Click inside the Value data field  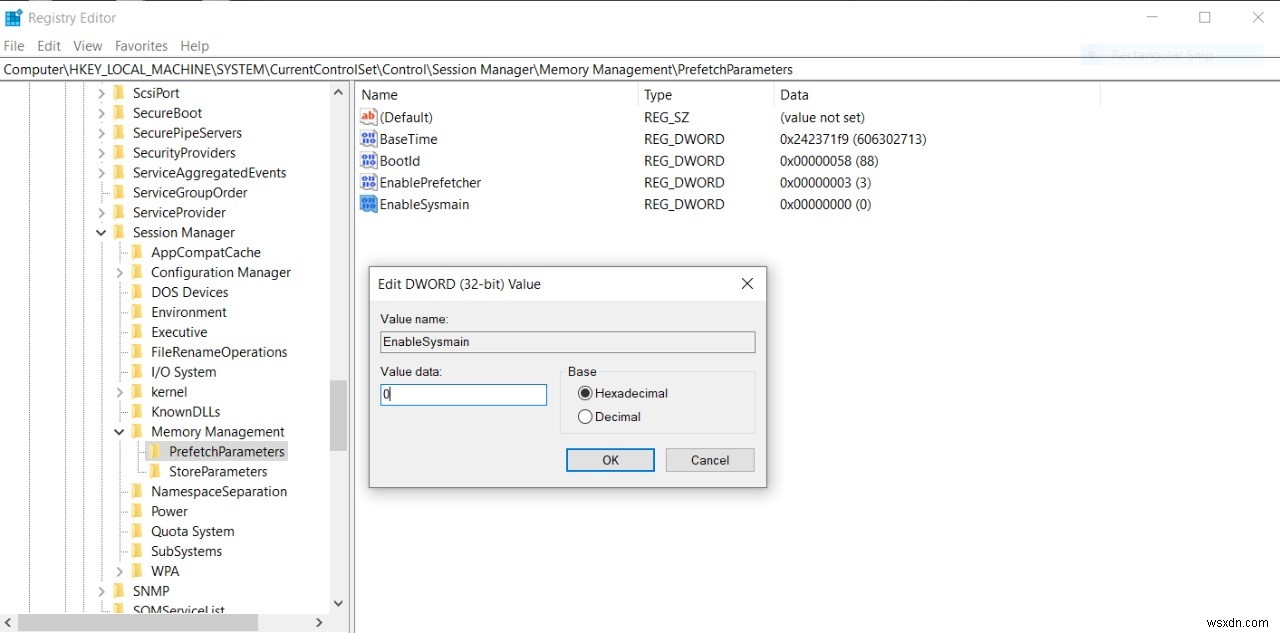tap(462, 394)
